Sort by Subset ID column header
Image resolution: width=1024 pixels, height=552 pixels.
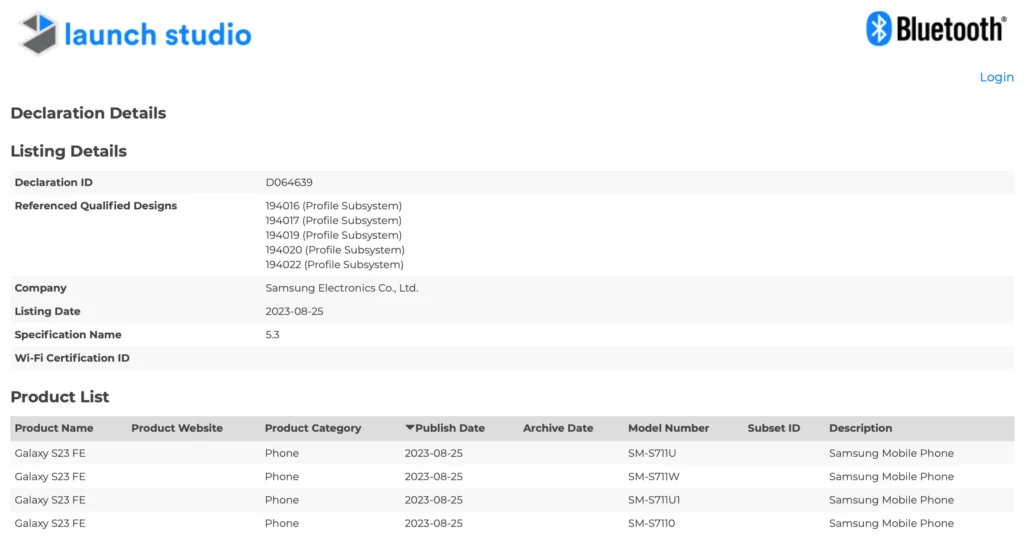click(x=774, y=429)
